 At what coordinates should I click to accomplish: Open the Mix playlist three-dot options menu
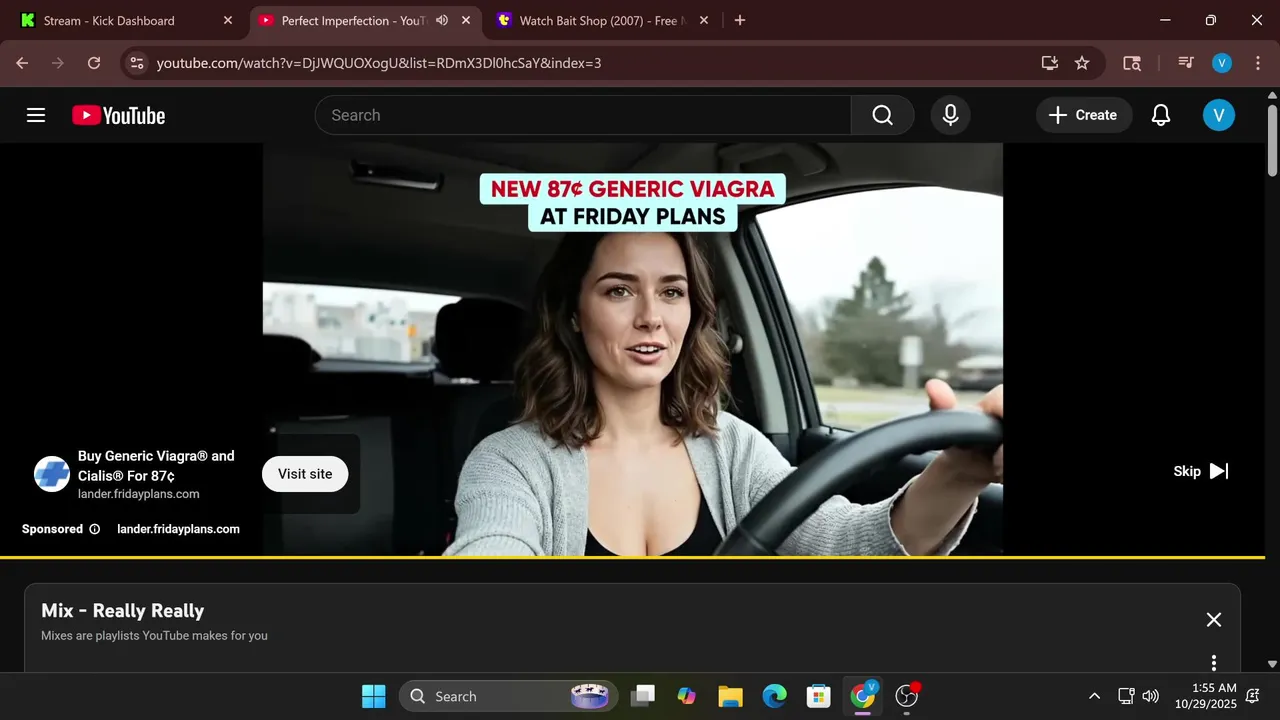coord(1214,662)
